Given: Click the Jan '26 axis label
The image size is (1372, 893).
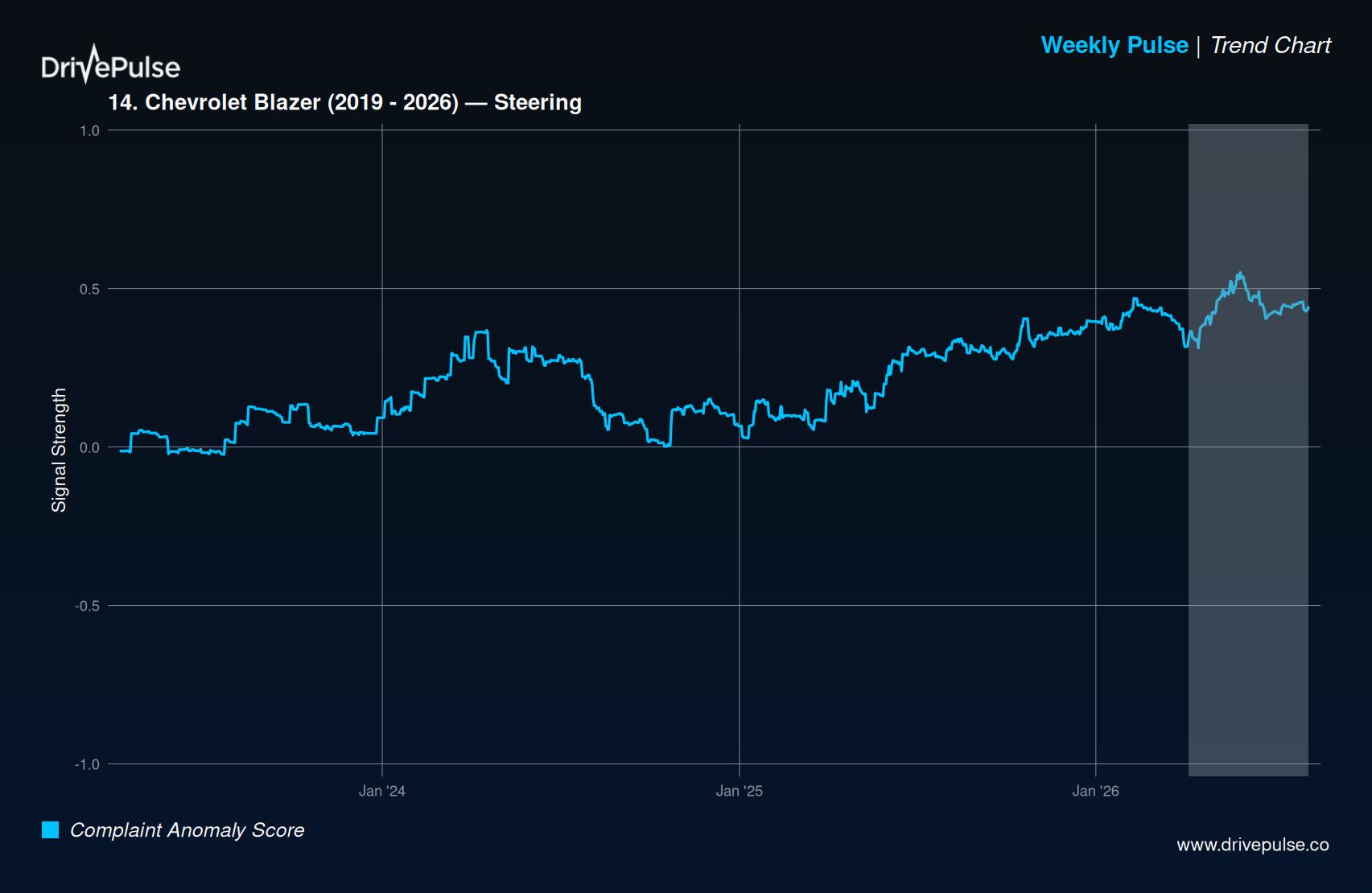Looking at the screenshot, I should point(1095,791).
